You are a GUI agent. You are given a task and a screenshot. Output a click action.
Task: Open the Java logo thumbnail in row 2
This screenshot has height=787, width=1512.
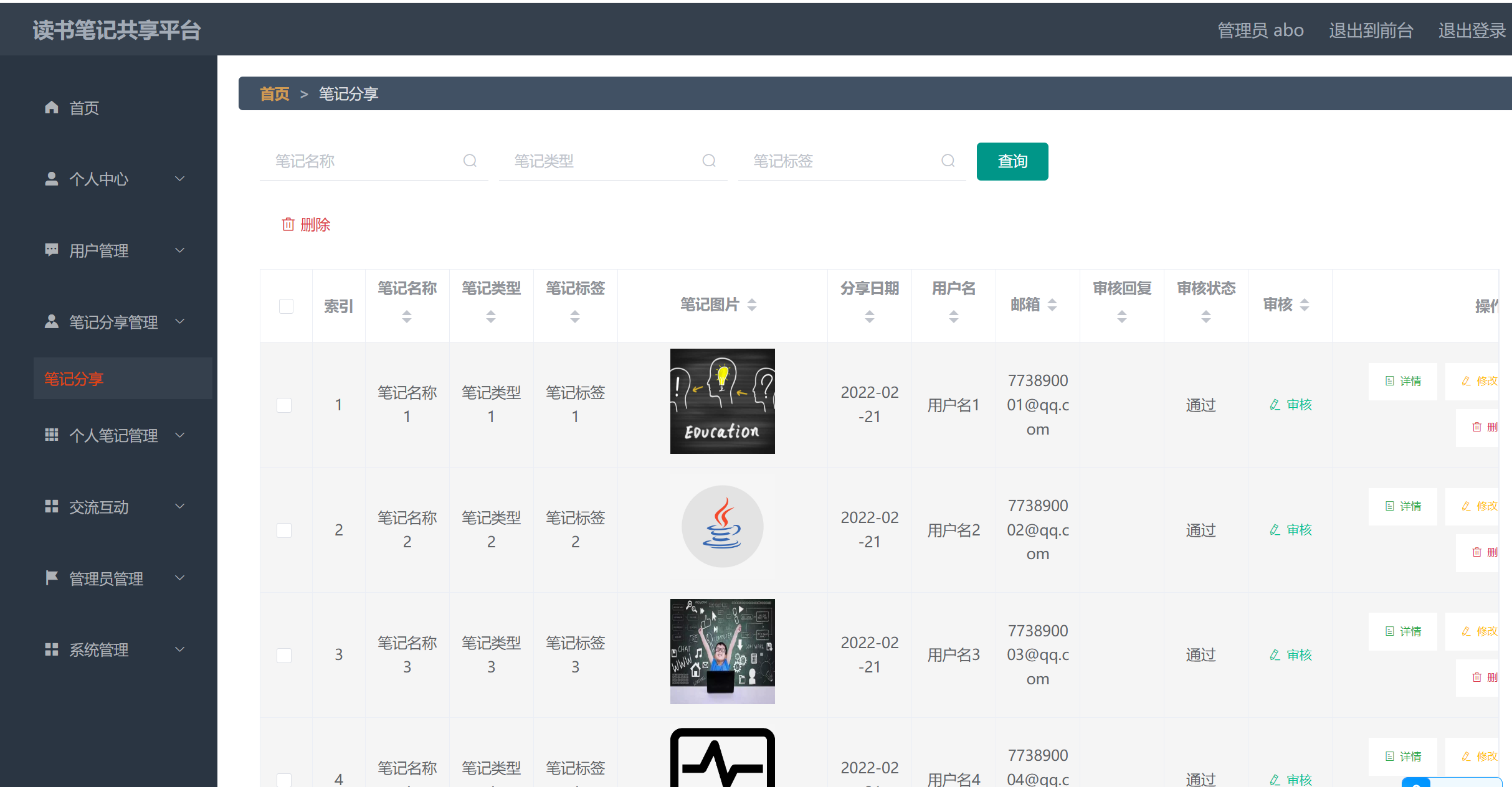tap(722, 527)
